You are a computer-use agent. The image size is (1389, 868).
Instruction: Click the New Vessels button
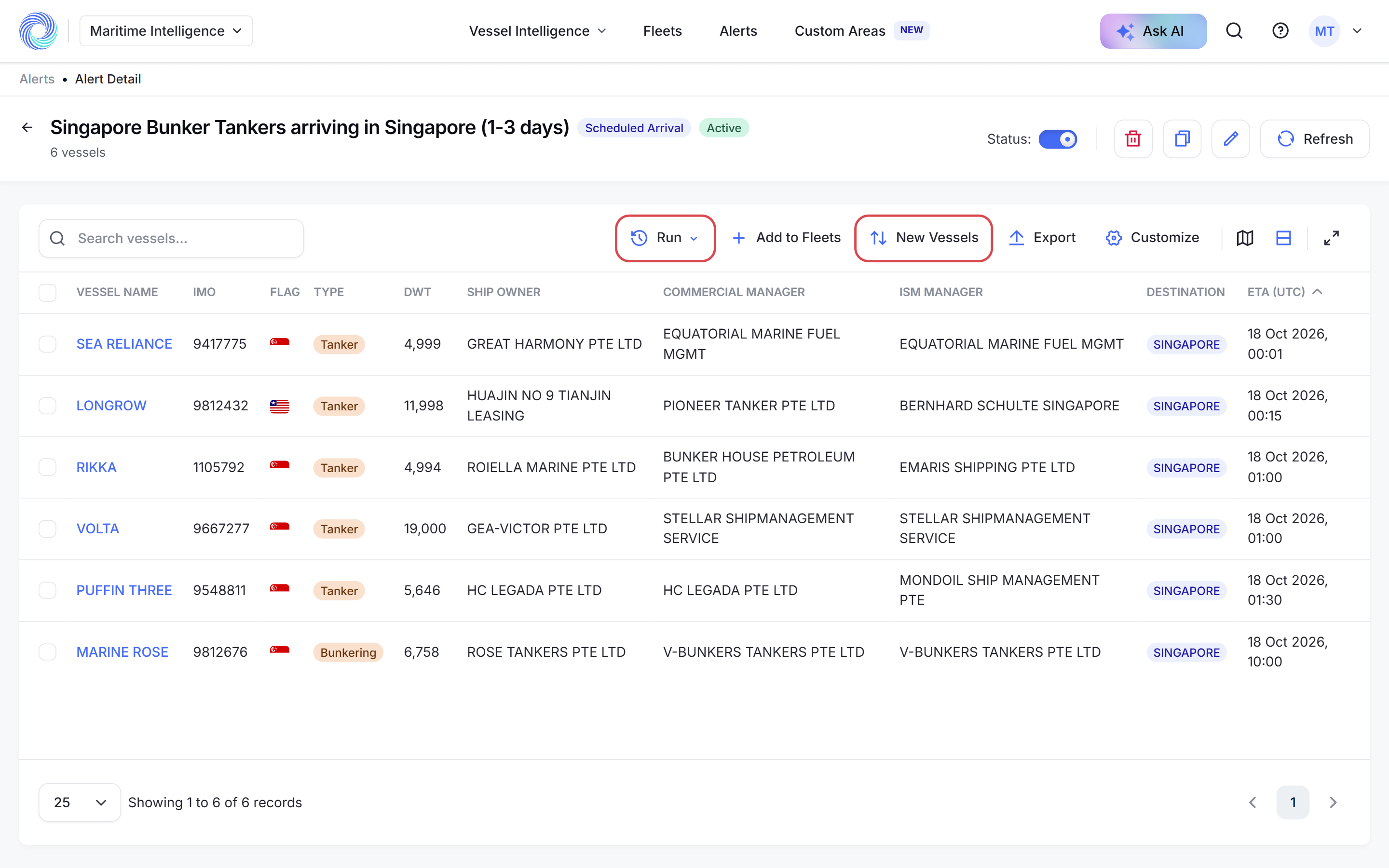point(924,238)
